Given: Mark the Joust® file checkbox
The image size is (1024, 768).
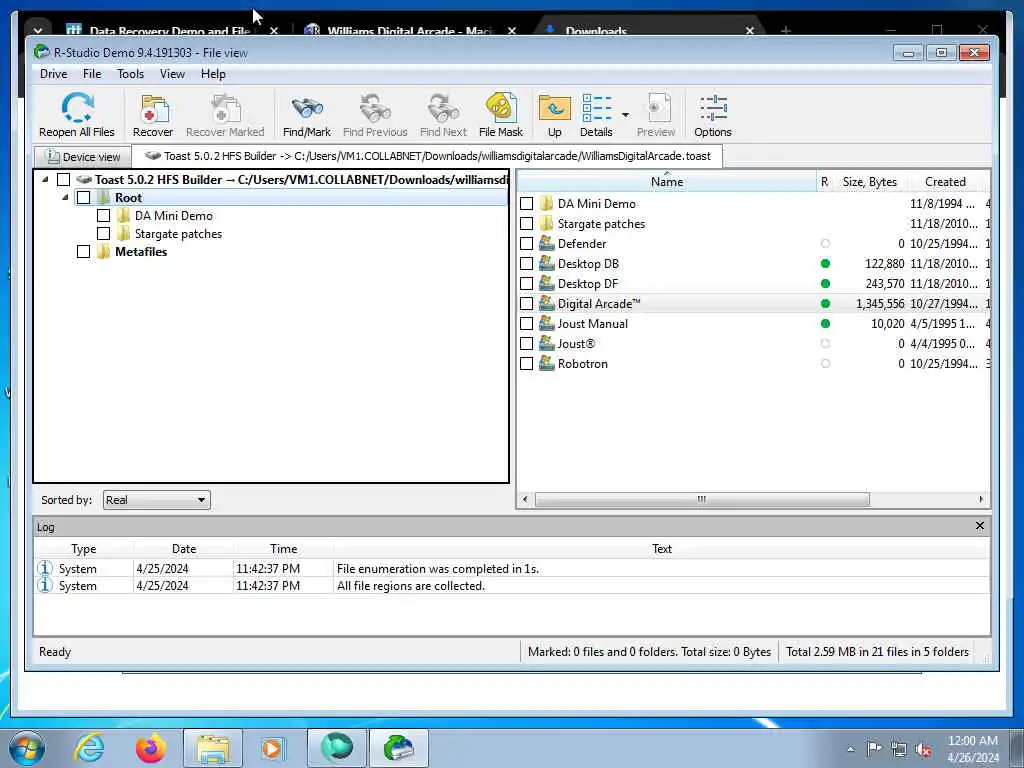Looking at the screenshot, I should (x=526, y=344).
